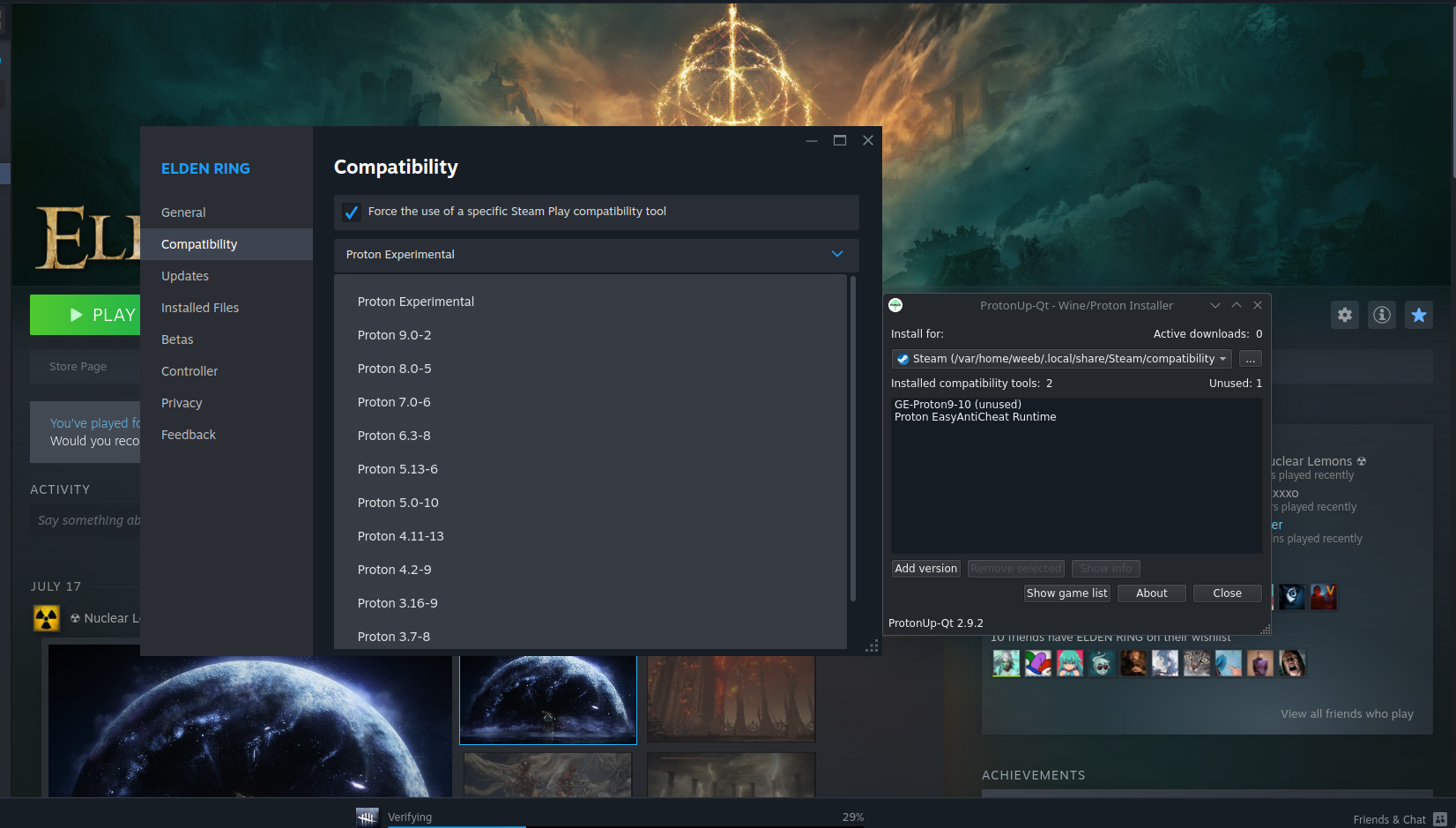Click the Nuclear Lemons radioactive avatar icon
1456x828 pixels.
click(x=46, y=617)
